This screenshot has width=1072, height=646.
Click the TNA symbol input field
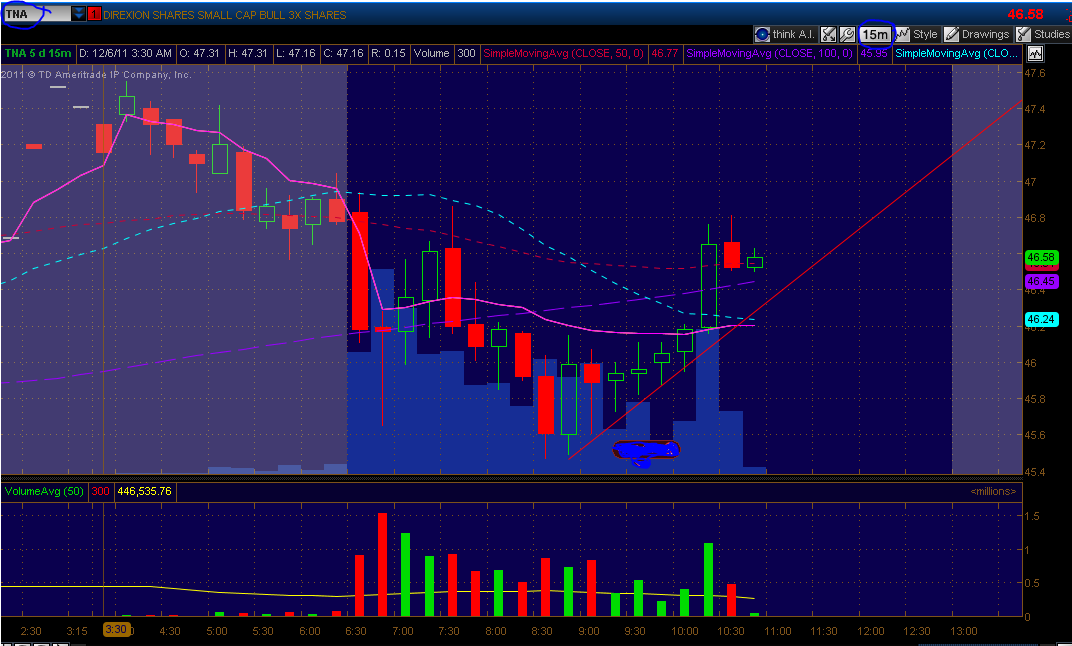[x=35, y=14]
